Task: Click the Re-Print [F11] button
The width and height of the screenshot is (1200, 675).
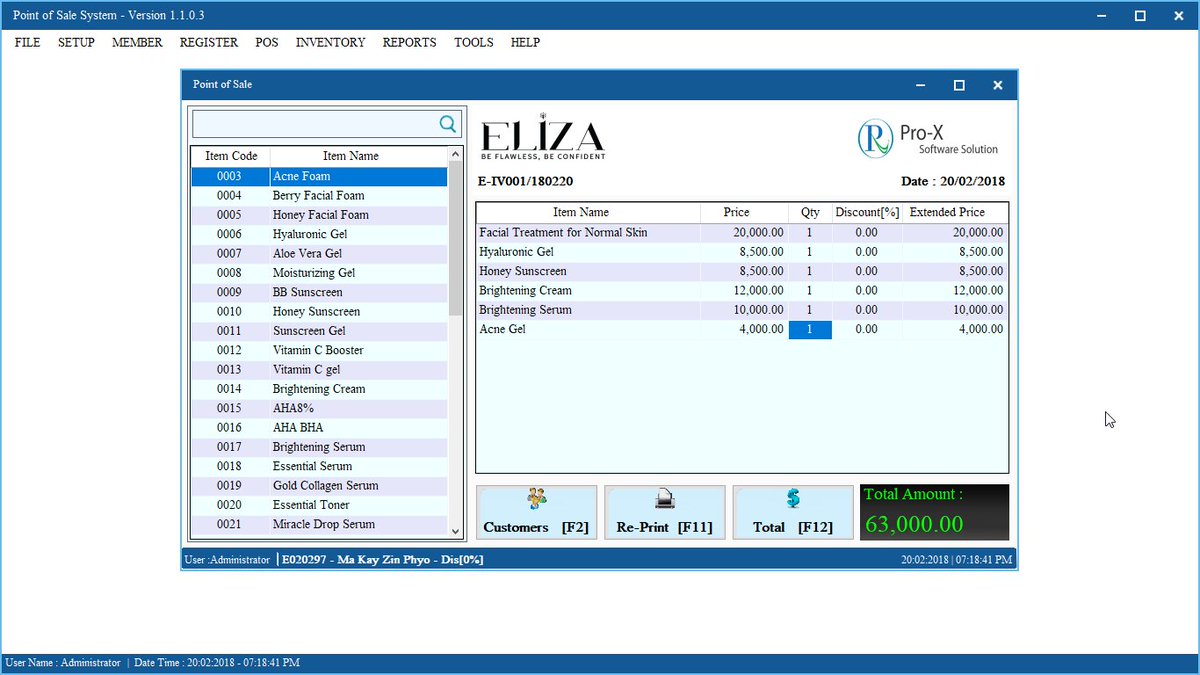Action: (x=665, y=513)
